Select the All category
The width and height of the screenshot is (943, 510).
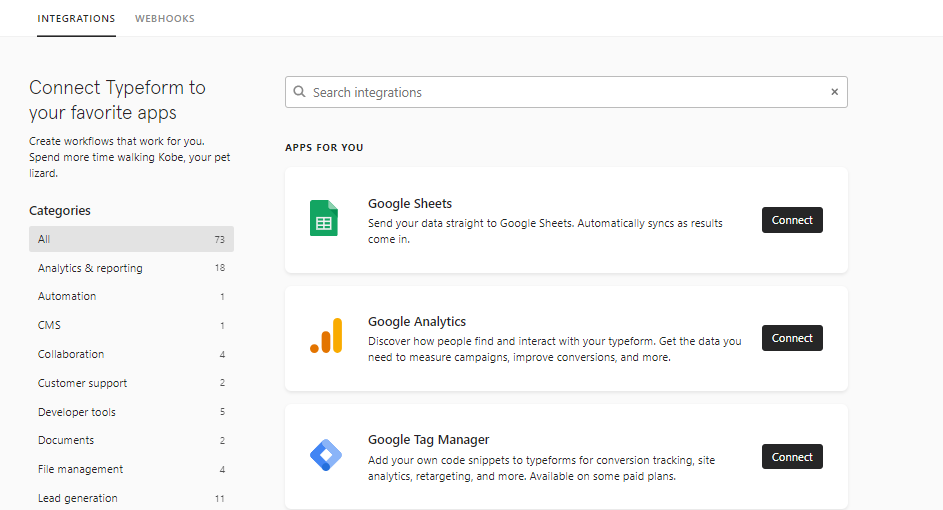[x=131, y=239]
